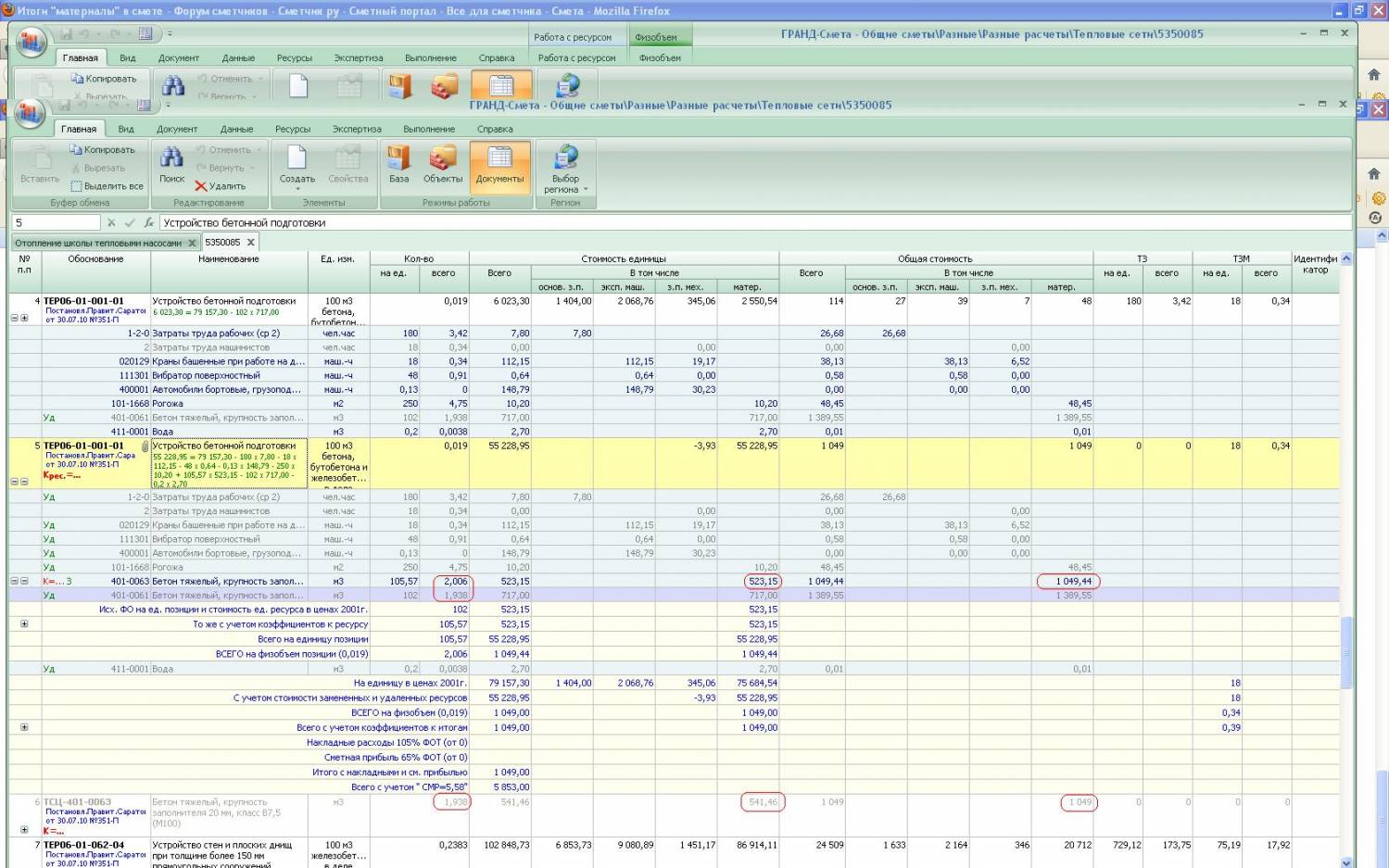Select resource code 401-0063 in K=...3 row
The height and width of the screenshot is (868, 1389).
tap(128, 582)
